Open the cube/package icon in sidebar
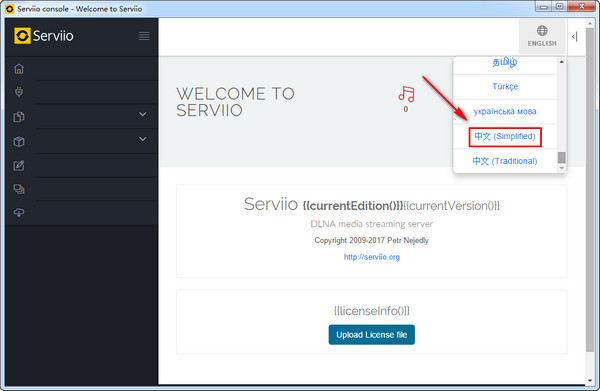 click(x=19, y=142)
